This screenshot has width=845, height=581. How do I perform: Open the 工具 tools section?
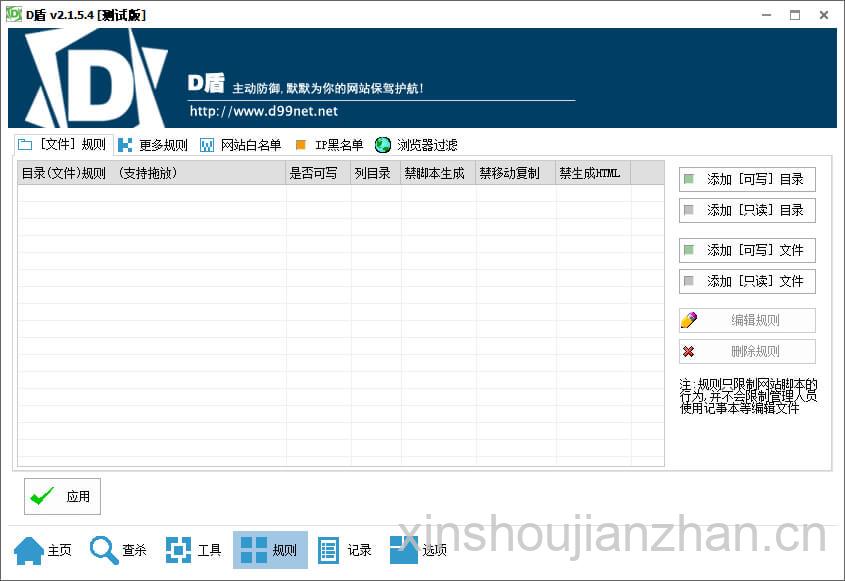(x=193, y=550)
